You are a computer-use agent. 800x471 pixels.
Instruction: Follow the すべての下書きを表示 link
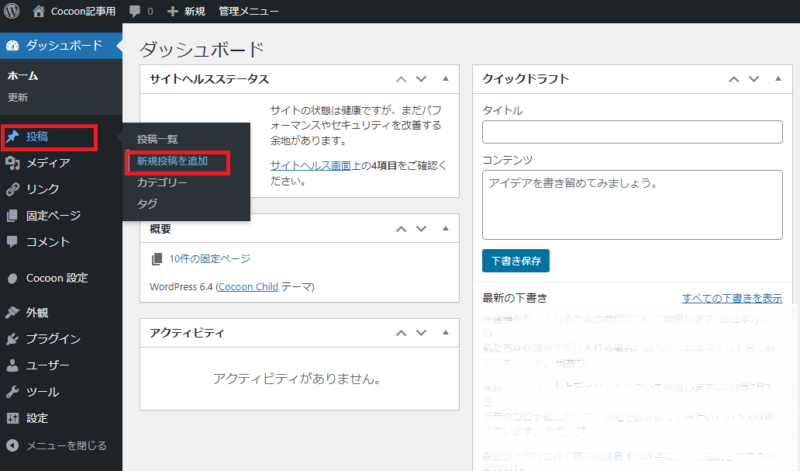(732, 298)
